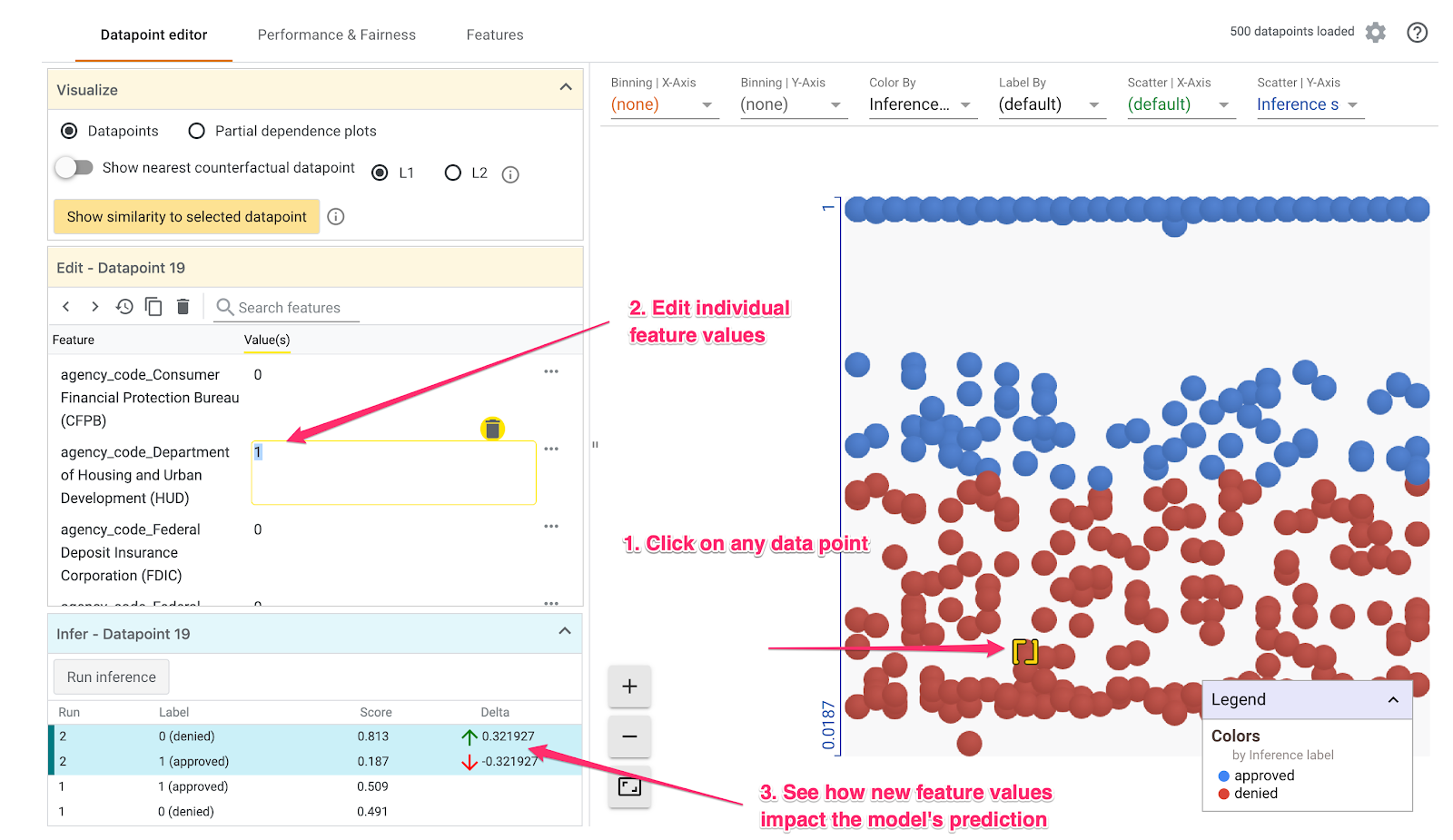Go to previous datapoint arrow
Viewport: 1453px width, 840px height.
click(x=66, y=307)
